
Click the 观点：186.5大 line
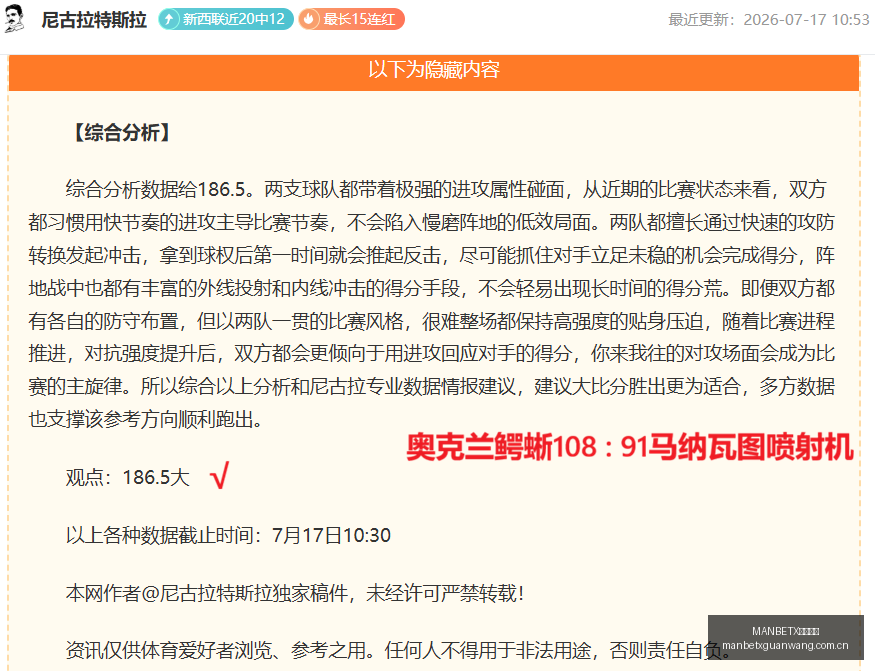tap(128, 478)
